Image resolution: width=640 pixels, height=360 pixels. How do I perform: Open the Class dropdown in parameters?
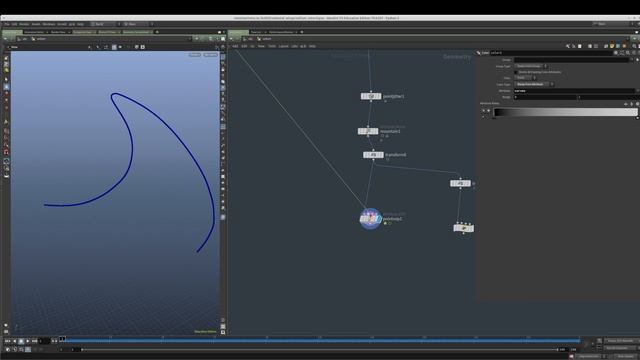(x=526, y=78)
